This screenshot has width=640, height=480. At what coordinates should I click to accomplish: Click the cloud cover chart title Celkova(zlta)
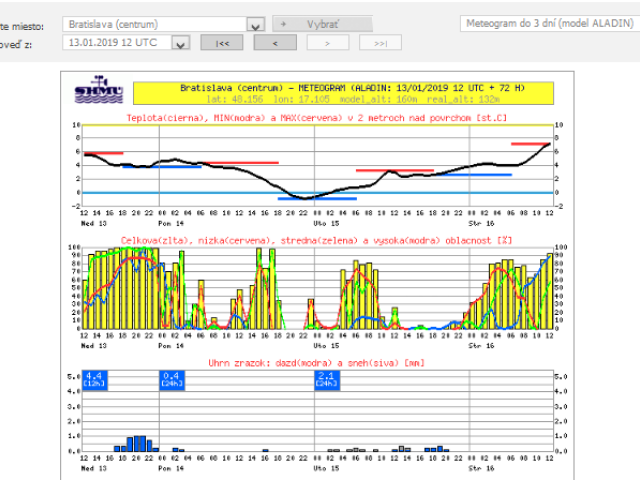[316, 240]
